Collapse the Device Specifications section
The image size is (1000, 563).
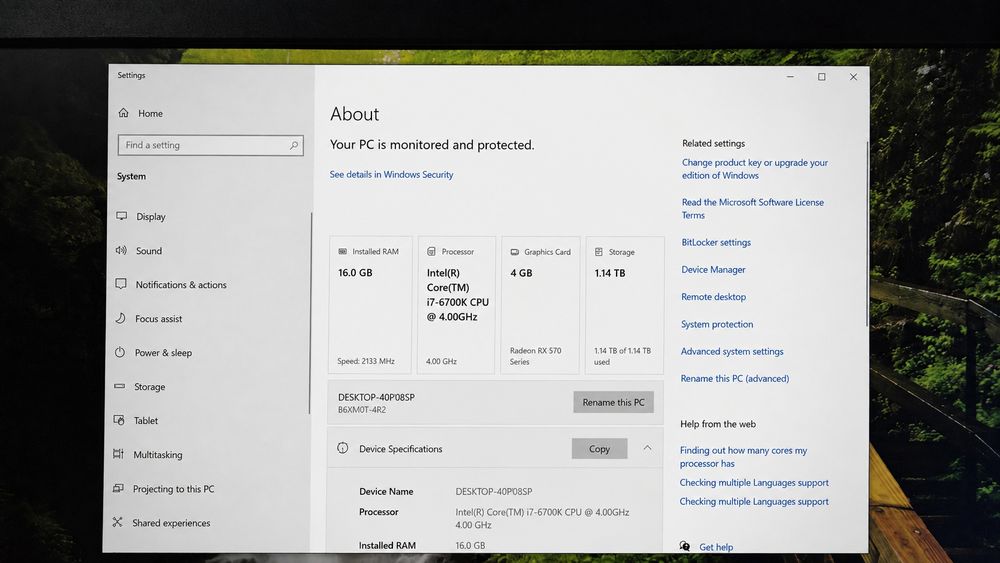(647, 448)
